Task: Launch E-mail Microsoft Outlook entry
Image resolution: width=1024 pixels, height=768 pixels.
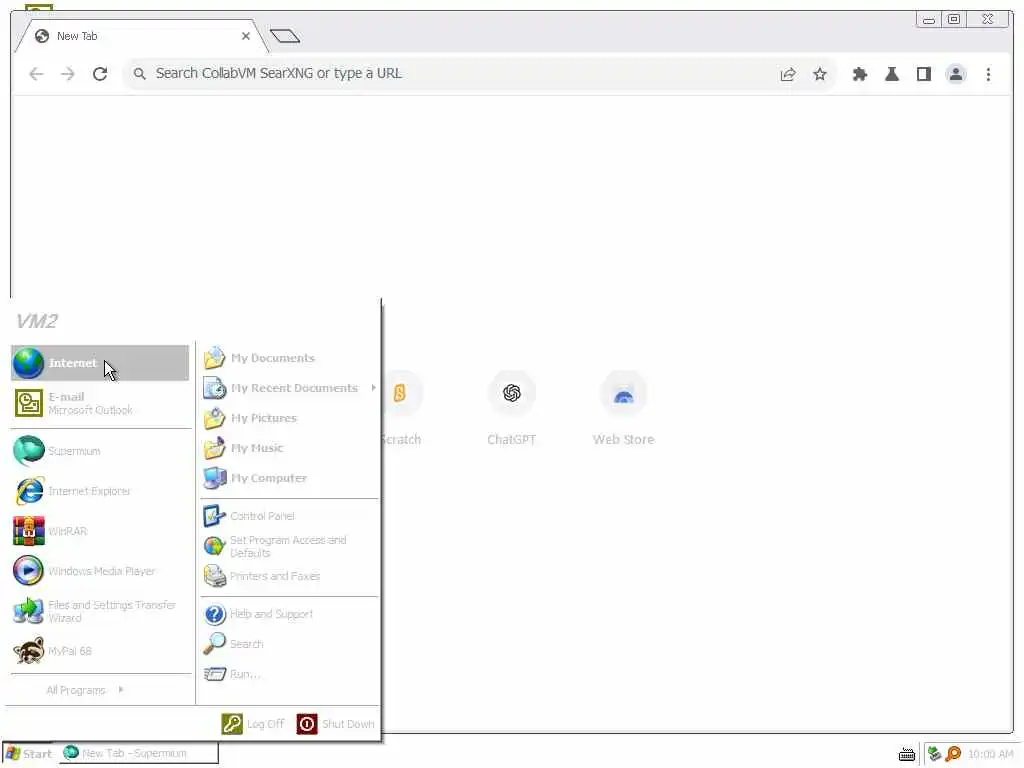Action: 100,403
